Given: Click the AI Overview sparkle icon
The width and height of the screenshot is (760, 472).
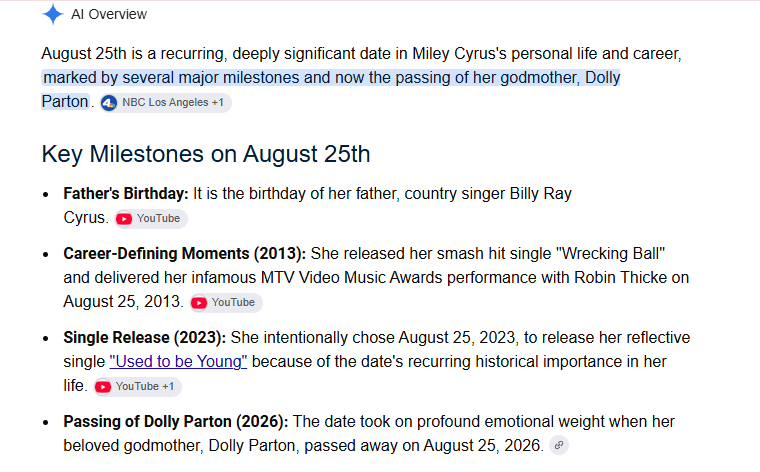Looking at the screenshot, I should click(53, 14).
